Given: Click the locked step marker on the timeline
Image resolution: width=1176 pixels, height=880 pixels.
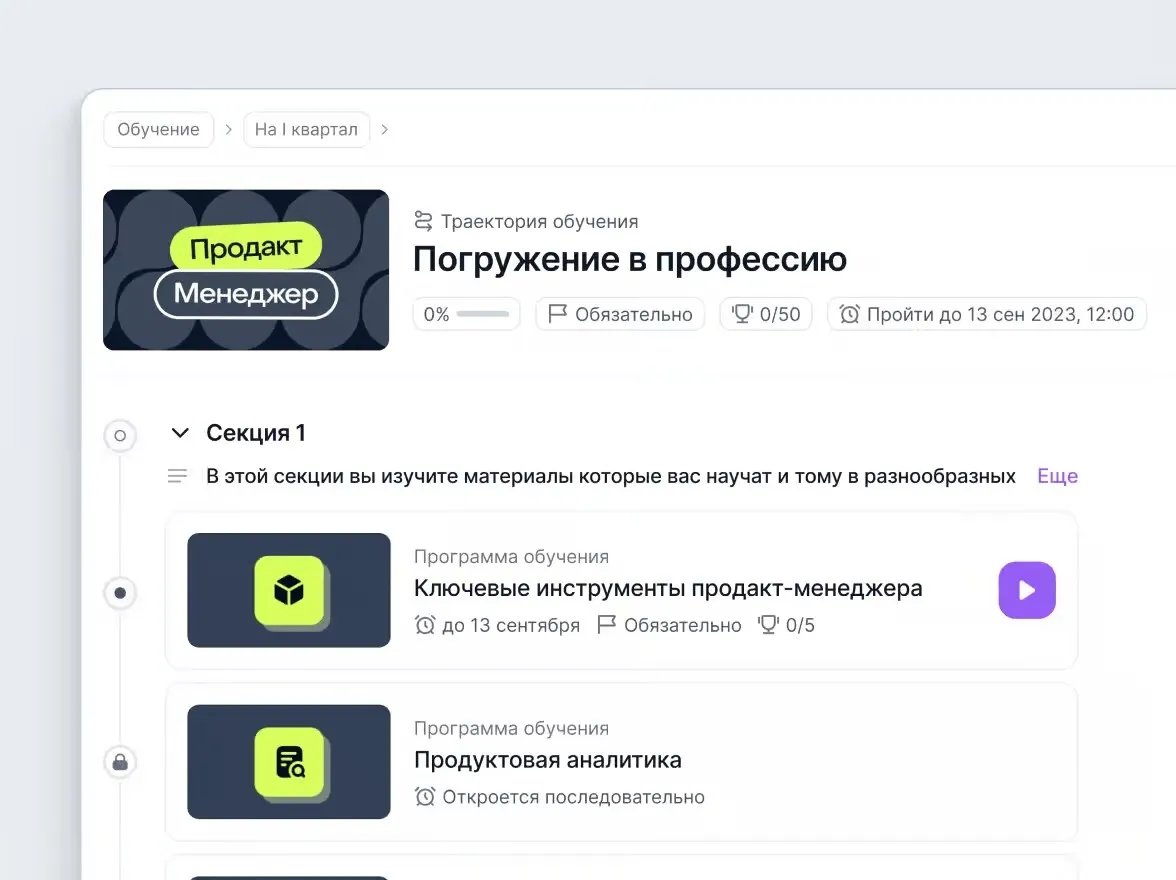Looking at the screenshot, I should click(x=120, y=763).
